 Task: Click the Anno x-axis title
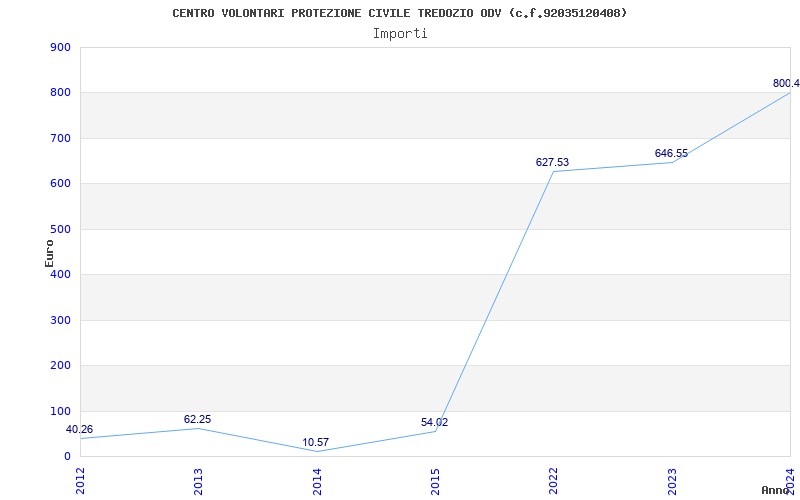click(x=776, y=490)
